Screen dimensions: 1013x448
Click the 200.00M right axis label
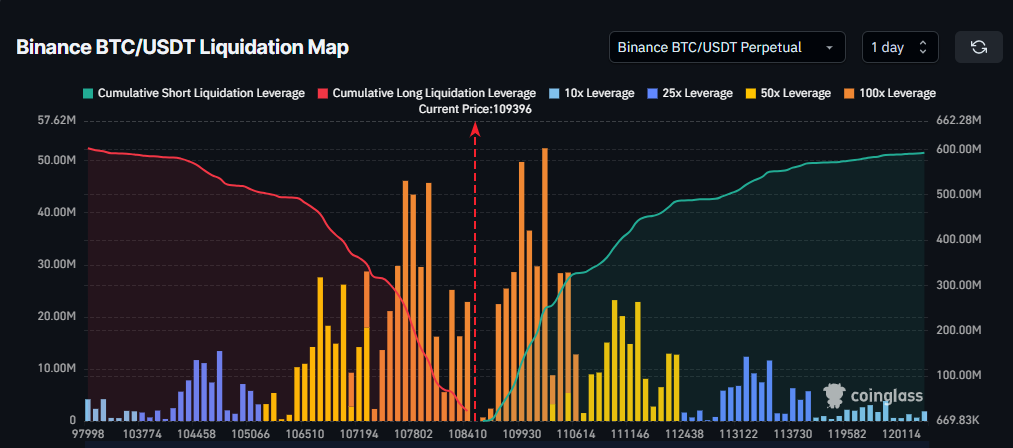(957, 330)
